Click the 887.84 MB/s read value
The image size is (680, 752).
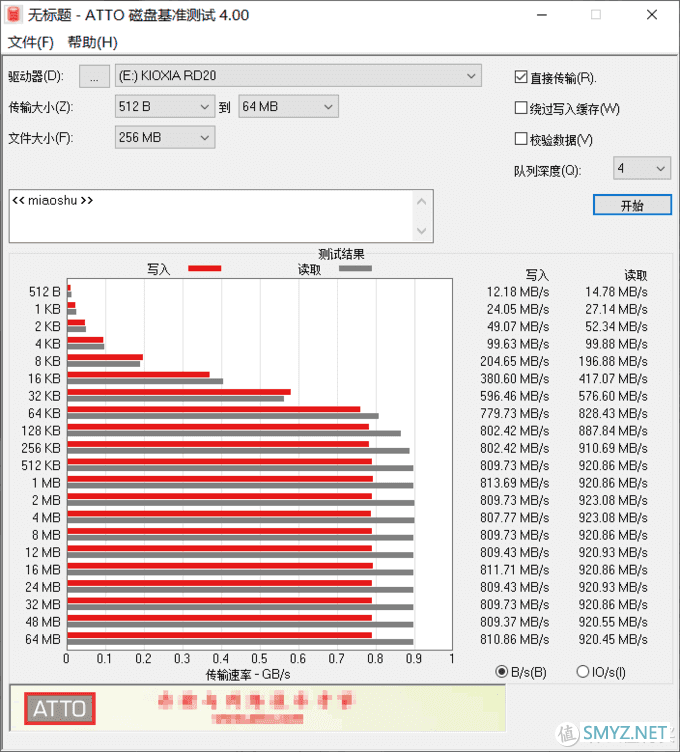click(x=613, y=431)
